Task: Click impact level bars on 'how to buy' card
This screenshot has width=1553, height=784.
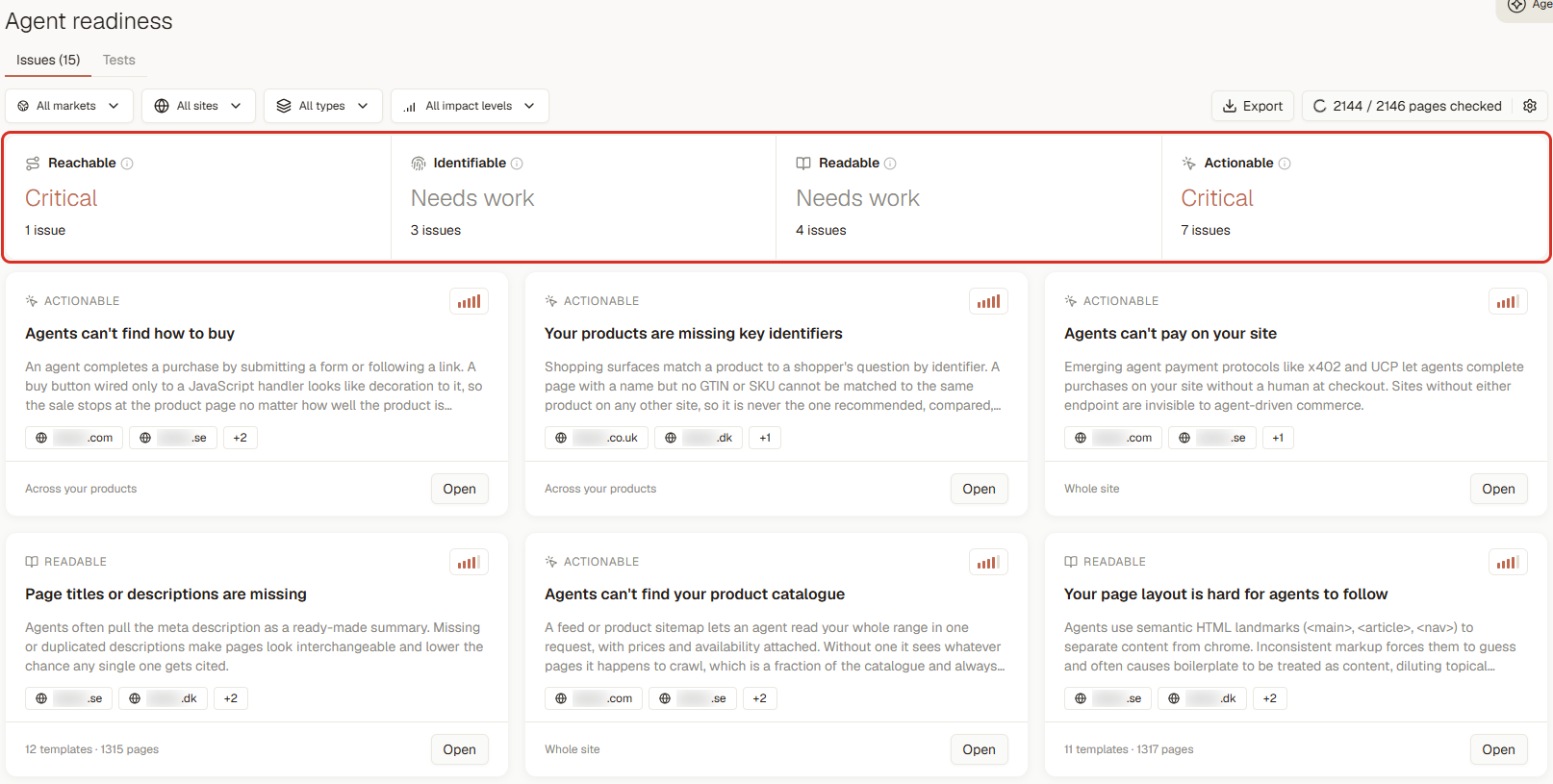Action: coord(469,301)
